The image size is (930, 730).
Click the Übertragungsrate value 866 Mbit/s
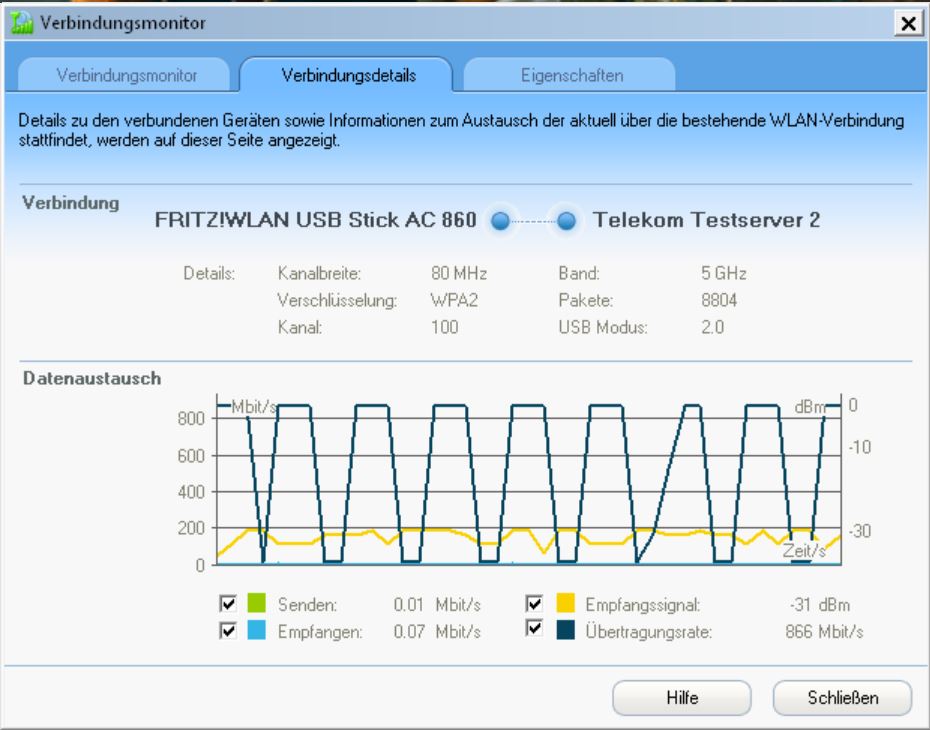click(824, 631)
